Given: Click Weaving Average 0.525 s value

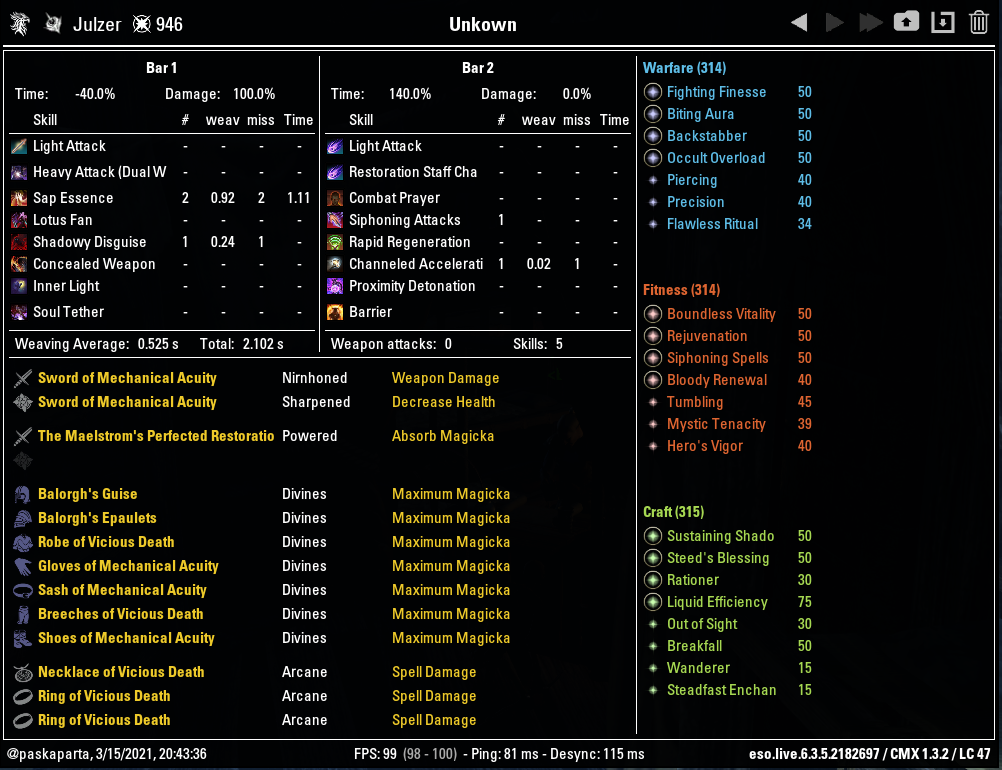Looking at the screenshot, I should 158,344.
